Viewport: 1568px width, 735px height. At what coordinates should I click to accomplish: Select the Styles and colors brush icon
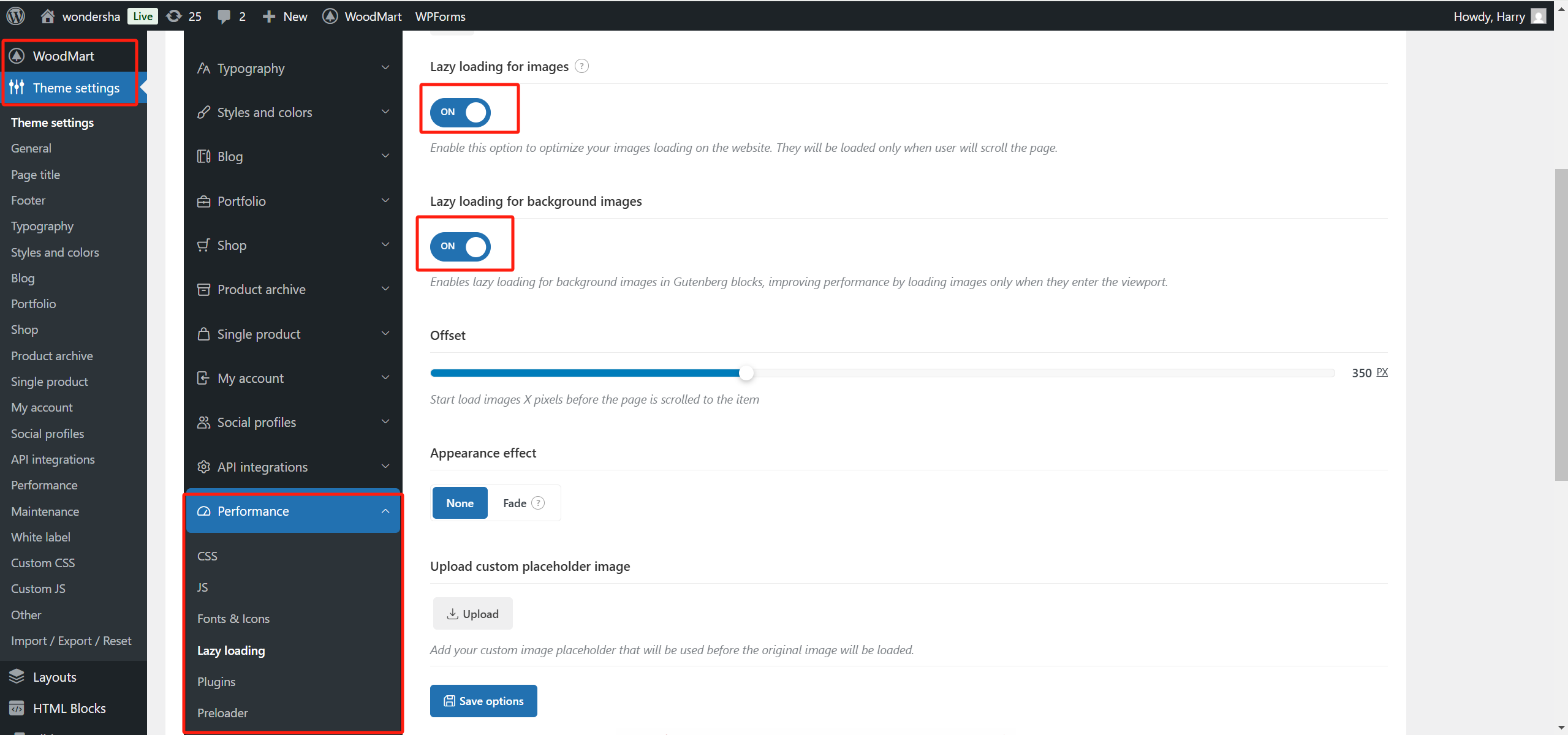tap(204, 112)
